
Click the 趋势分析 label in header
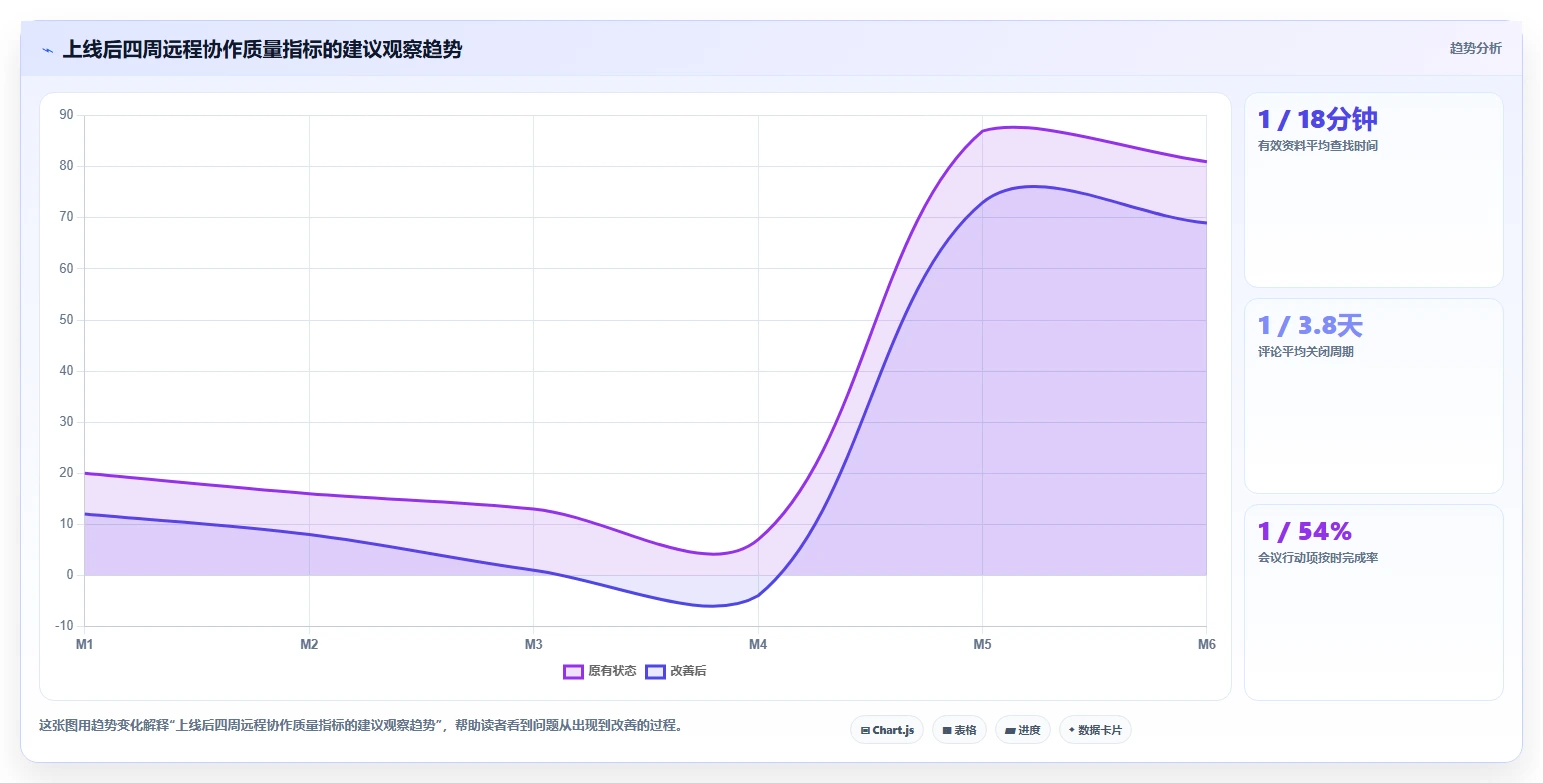(x=1475, y=49)
